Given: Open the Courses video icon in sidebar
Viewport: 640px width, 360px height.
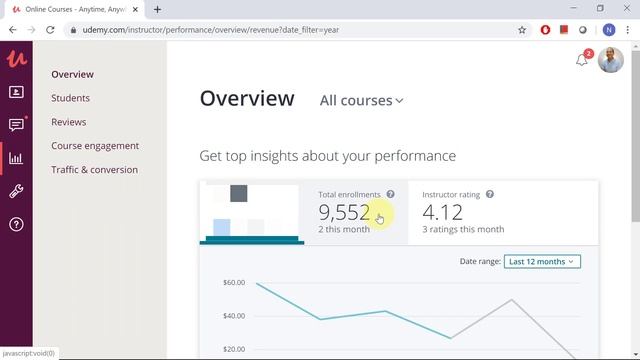Looking at the screenshot, I should click(x=16, y=92).
